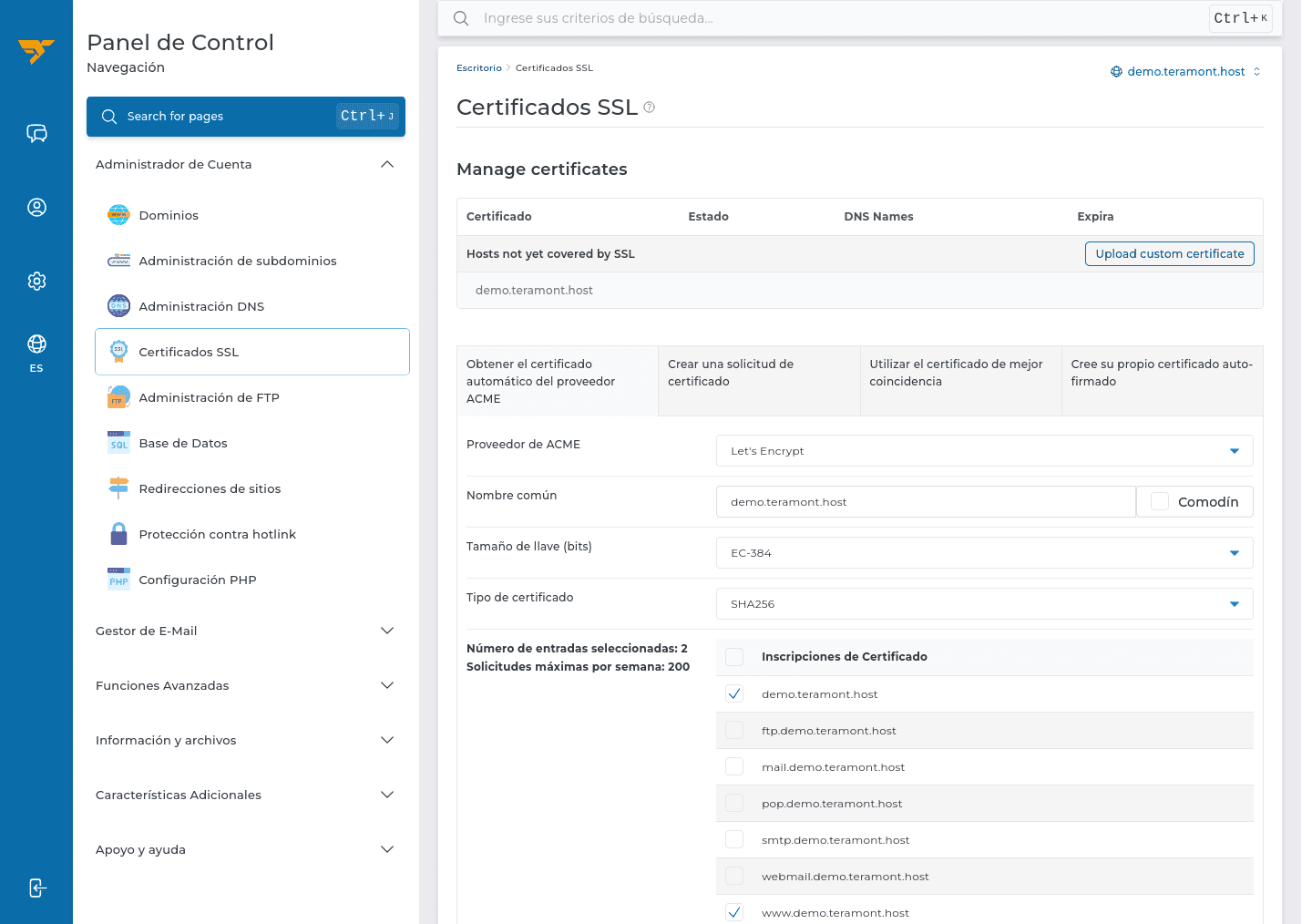Open the Tipo de certificado SHA256 dropdown

[984, 604]
